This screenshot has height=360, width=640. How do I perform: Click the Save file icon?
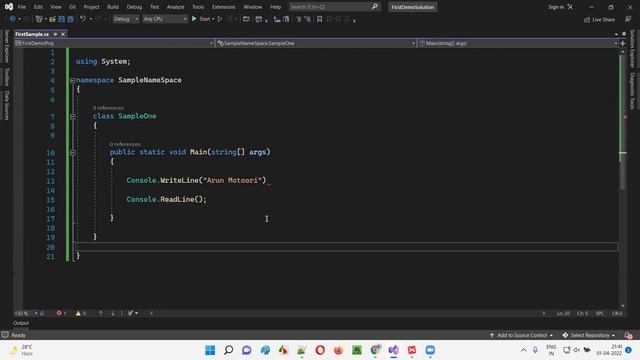(62, 19)
